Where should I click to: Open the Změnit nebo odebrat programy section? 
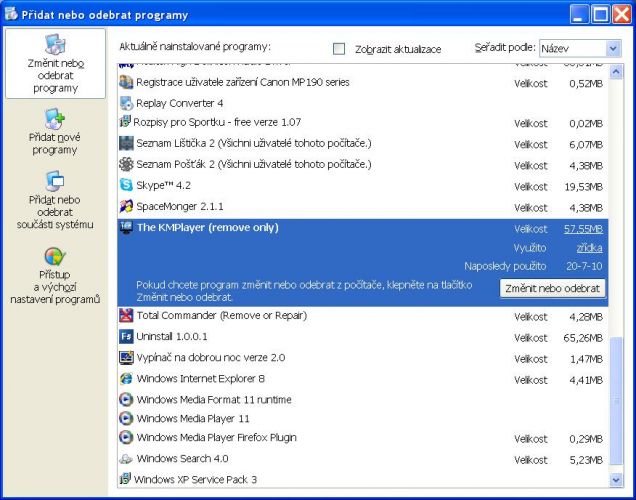(55, 64)
